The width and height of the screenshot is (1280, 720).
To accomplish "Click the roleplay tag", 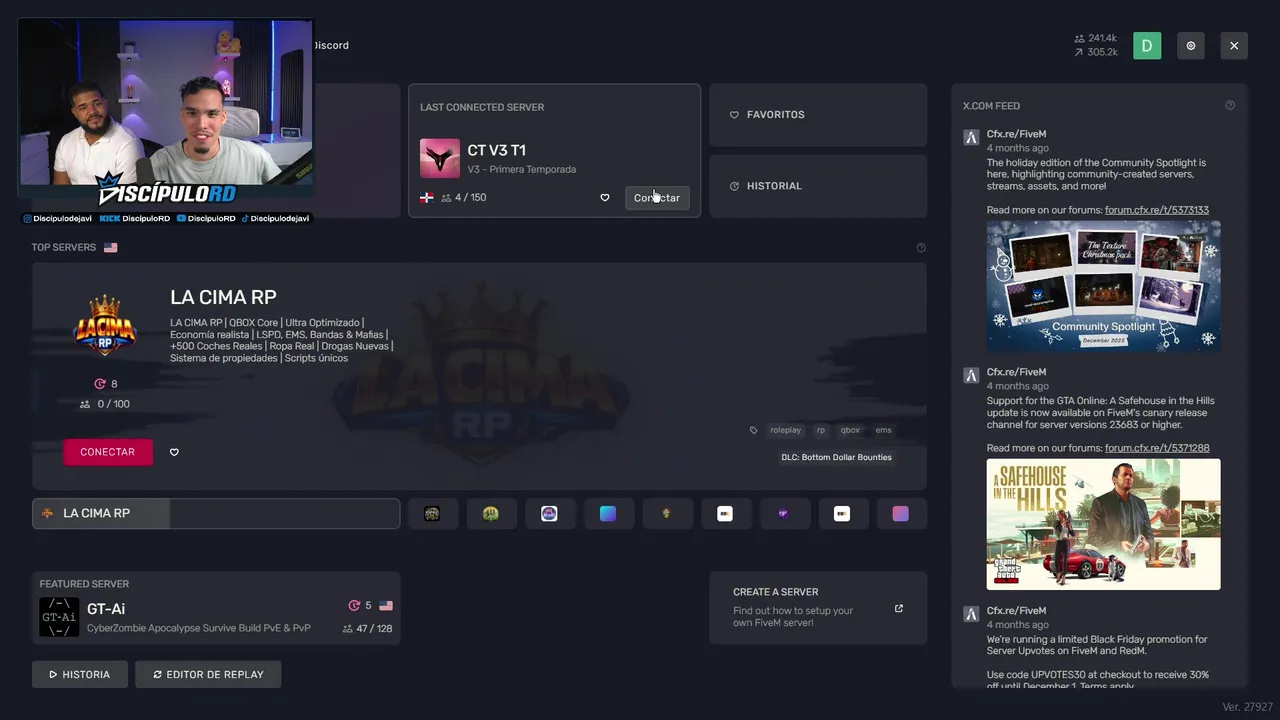I will 786,430.
